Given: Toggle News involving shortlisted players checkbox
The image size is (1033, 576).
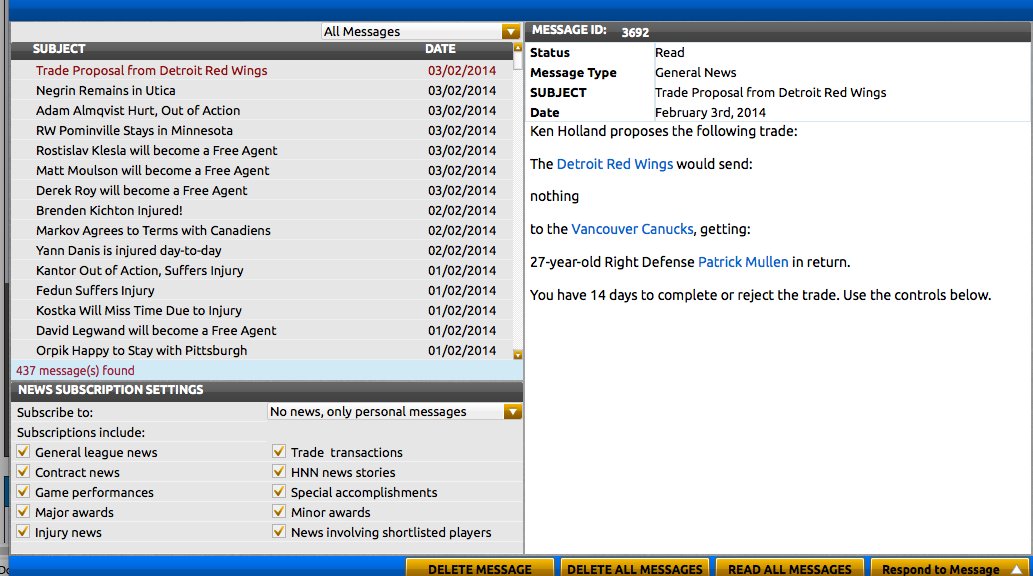Looking at the screenshot, I should 279,533.
